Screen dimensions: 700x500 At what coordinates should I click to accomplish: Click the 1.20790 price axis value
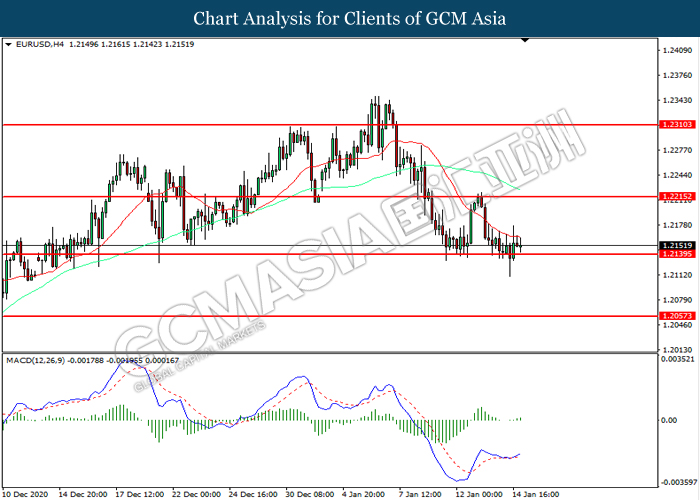677,300
